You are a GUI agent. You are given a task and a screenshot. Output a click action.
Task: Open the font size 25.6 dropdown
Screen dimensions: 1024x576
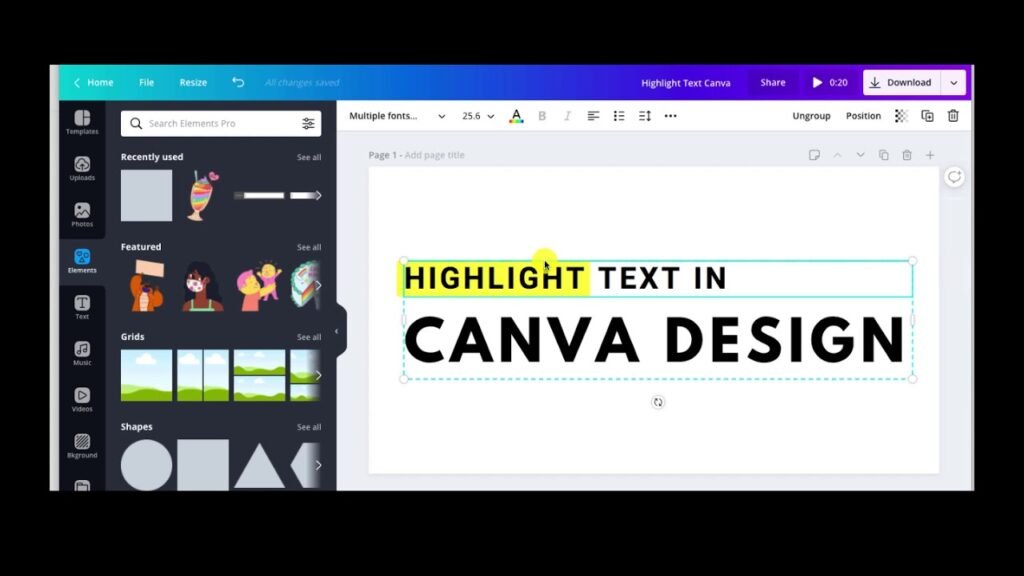tap(478, 116)
